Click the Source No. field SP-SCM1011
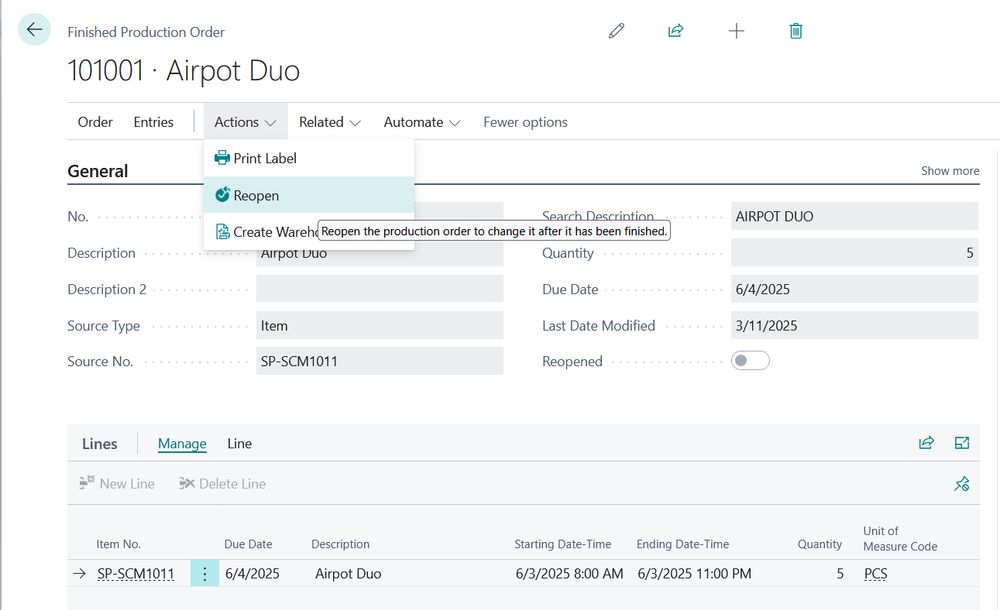This screenshot has width=1000, height=610. [x=379, y=361]
